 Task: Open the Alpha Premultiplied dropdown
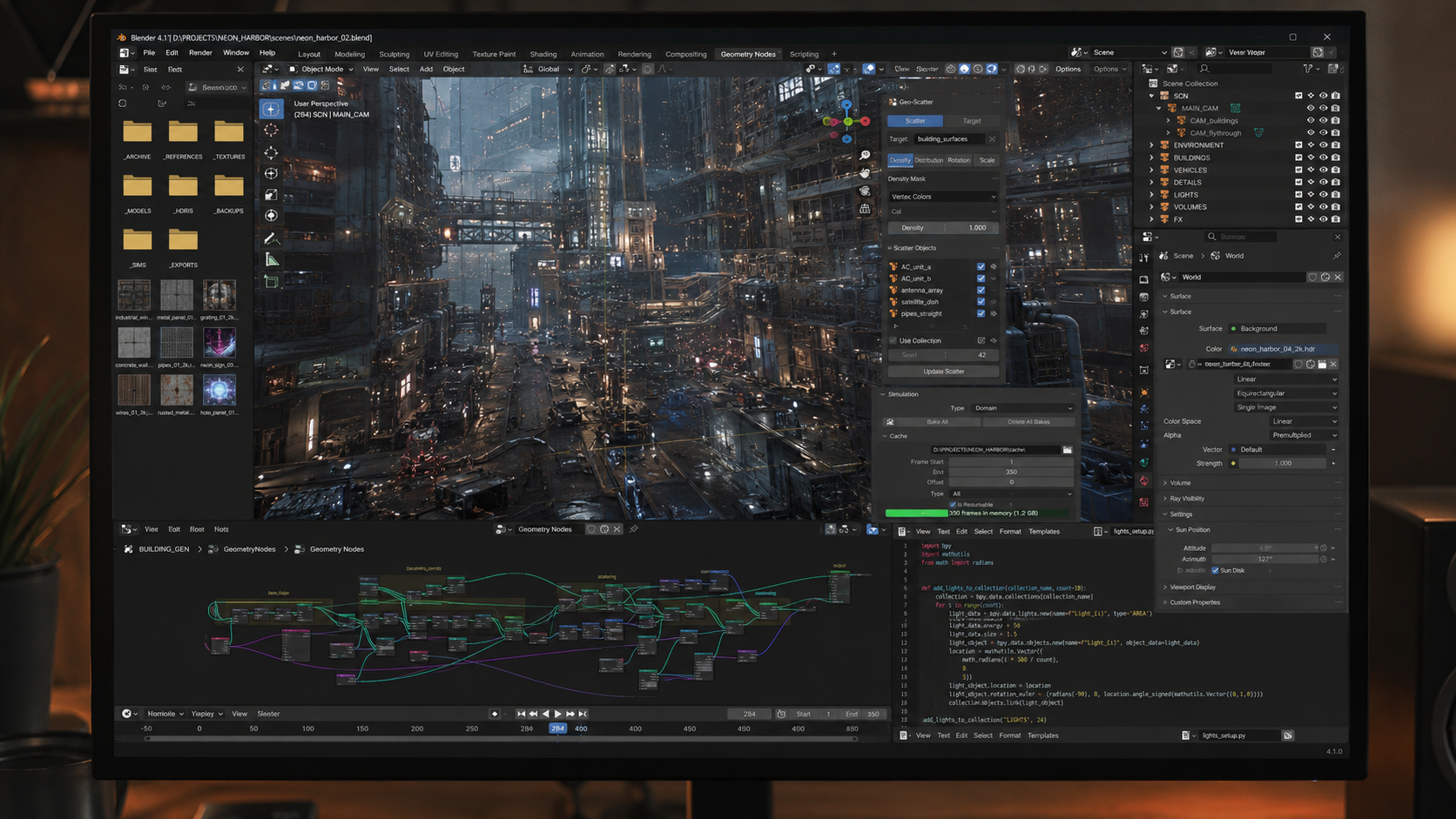point(1304,435)
